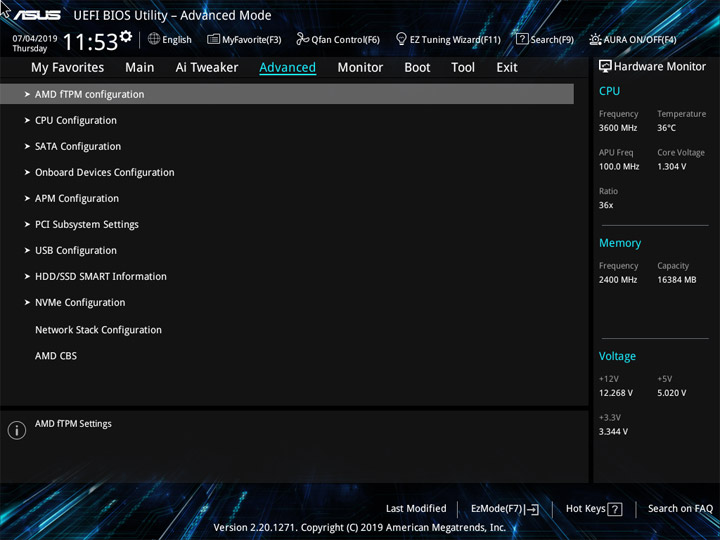720x540 pixels.
Task: Click Core Voltage value 1.304 V
Action: tap(671, 166)
